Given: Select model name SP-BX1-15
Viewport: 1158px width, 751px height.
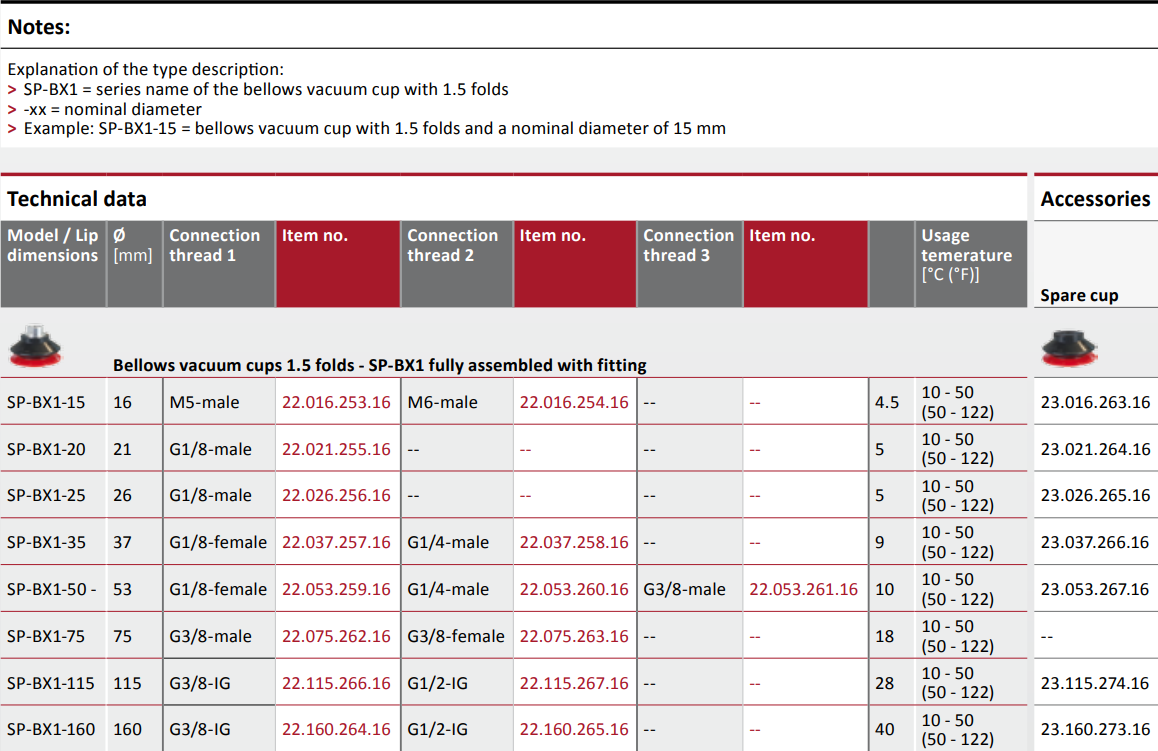Looking at the screenshot, I should tap(46, 402).
